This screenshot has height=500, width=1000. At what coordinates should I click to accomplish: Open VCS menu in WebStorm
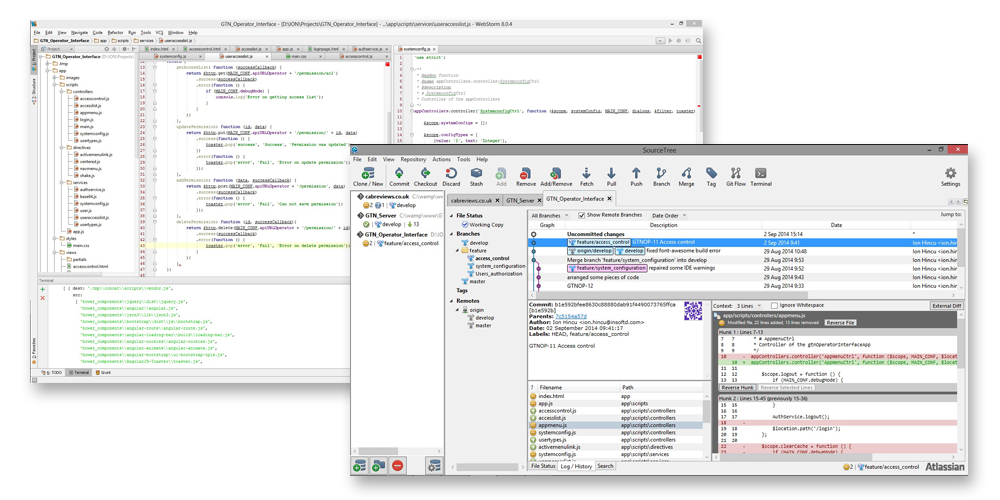point(159,32)
